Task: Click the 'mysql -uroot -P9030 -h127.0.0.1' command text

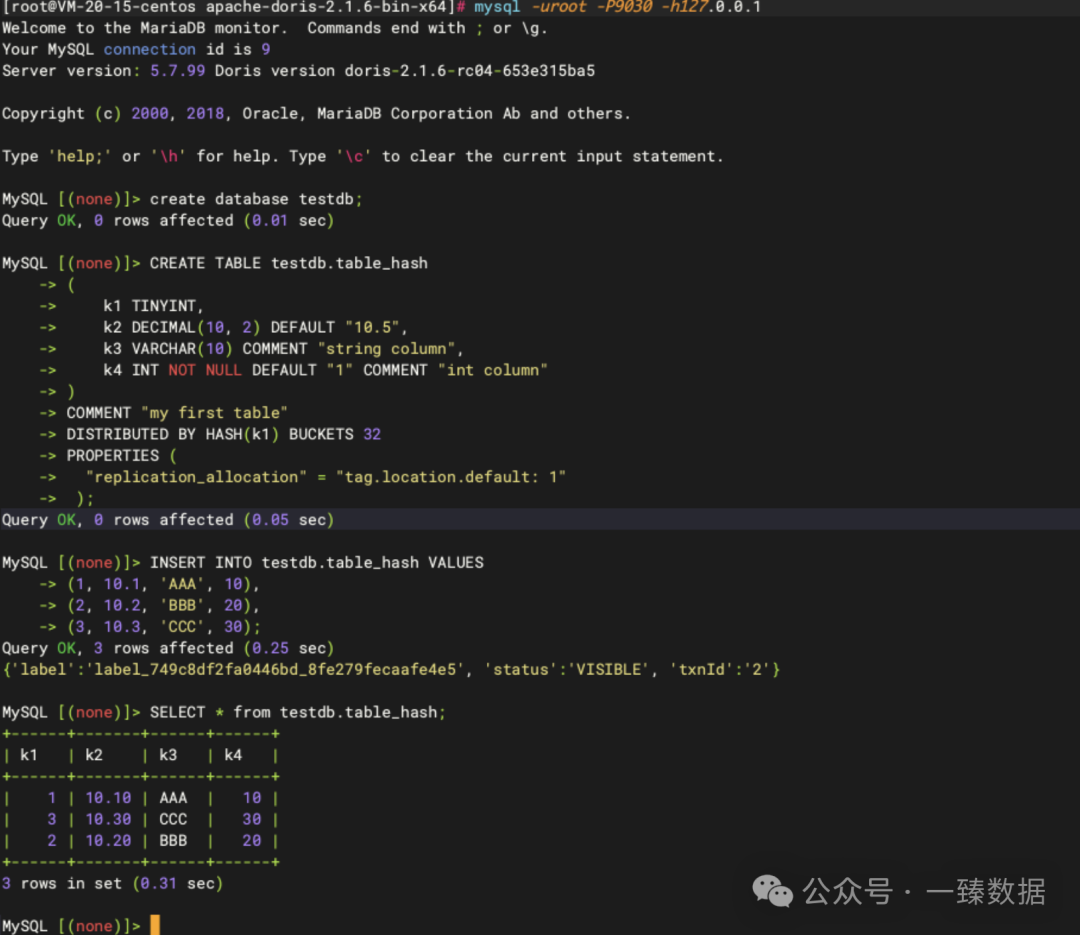Action: click(x=617, y=7)
